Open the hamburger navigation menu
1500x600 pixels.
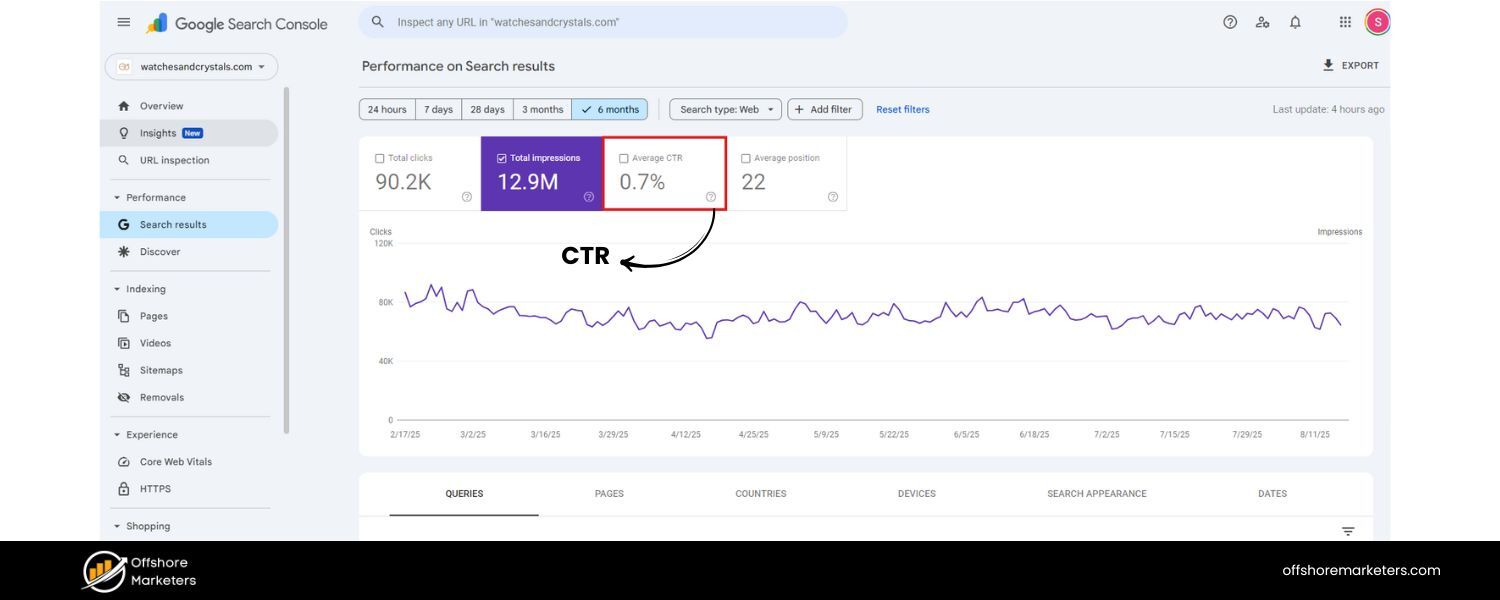(122, 21)
